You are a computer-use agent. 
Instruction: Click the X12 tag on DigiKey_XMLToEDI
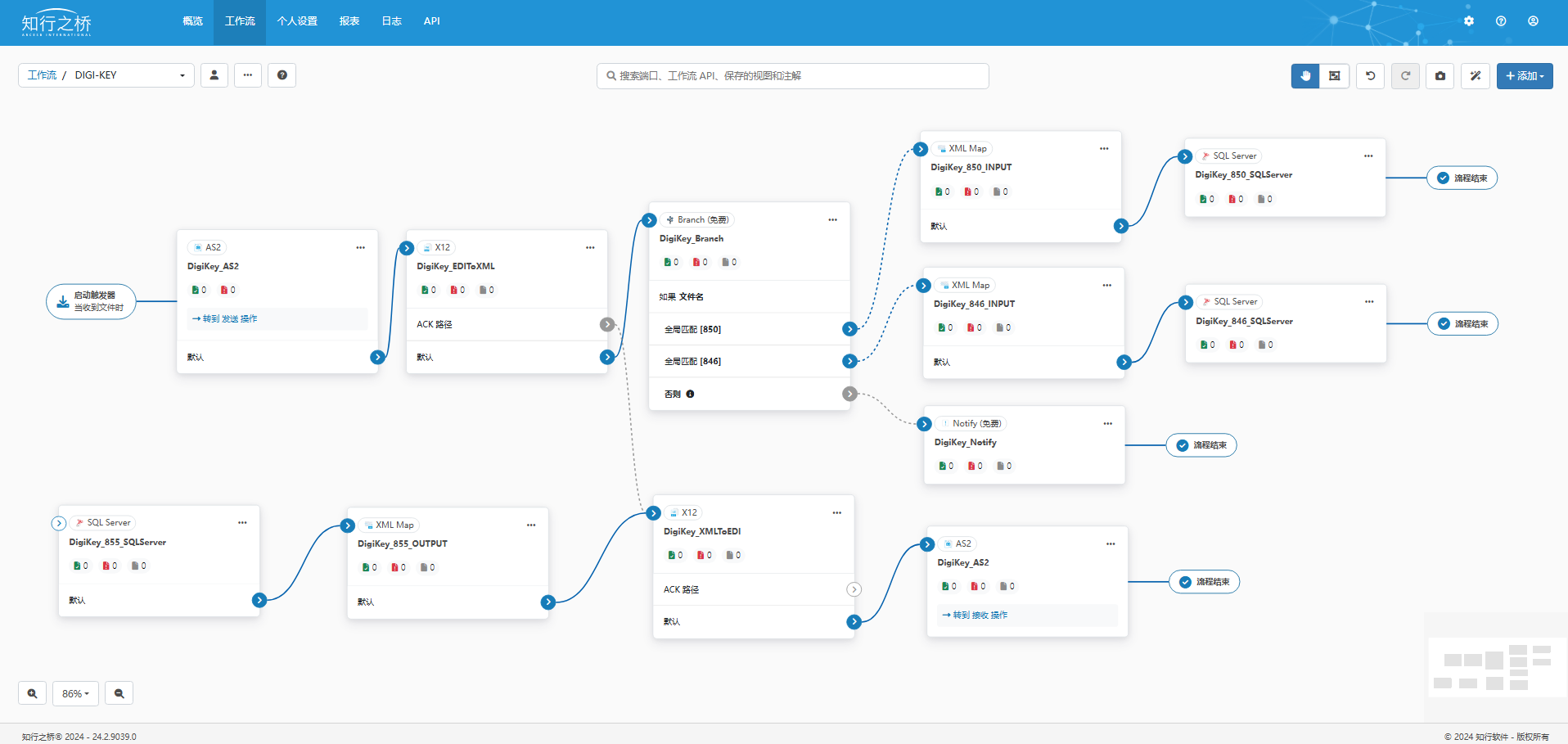[x=683, y=512]
